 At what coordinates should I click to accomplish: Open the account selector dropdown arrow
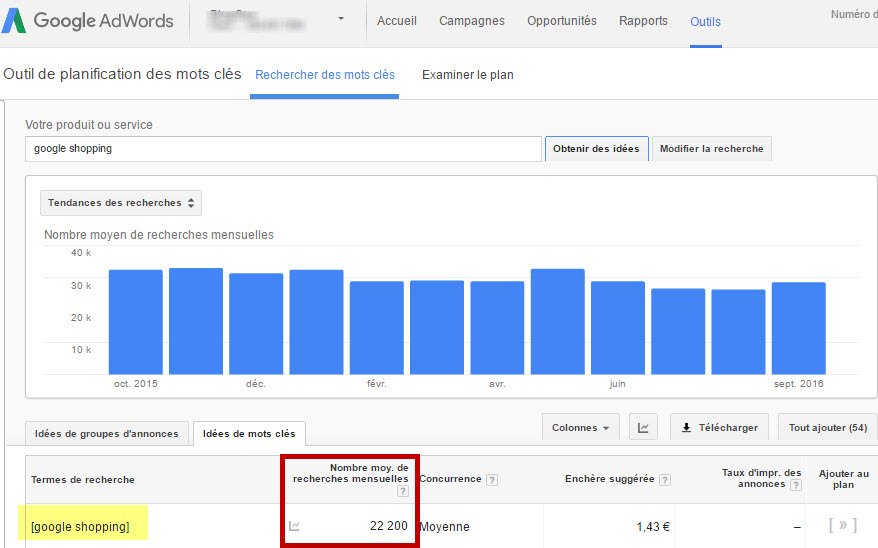click(340, 19)
